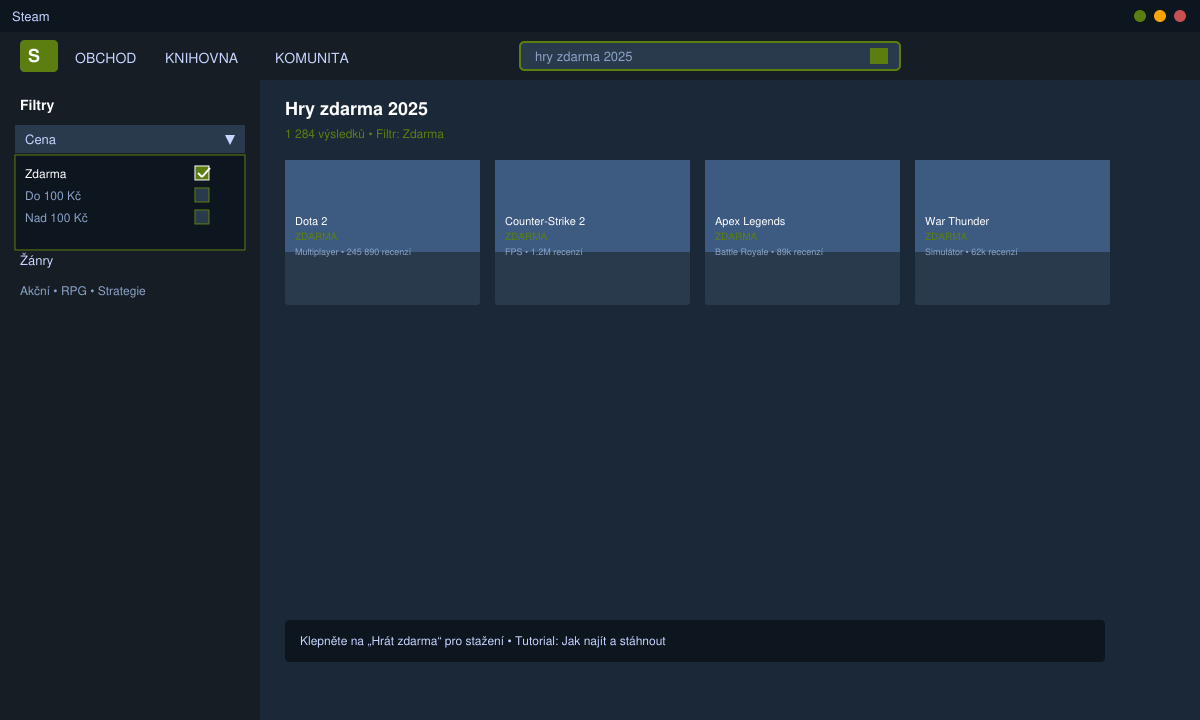Click the tutorial hint bar 'Klepněte na Hrát zdarma'
Screen dimensions: 1200x720
(x=695, y=641)
